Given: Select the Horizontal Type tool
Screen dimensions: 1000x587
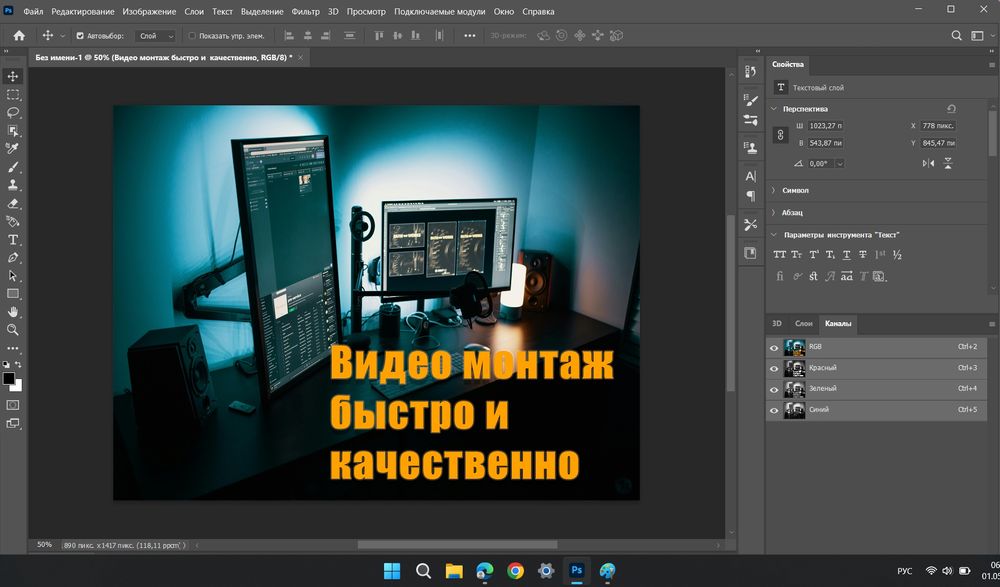Looking at the screenshot, I should 13,240.
